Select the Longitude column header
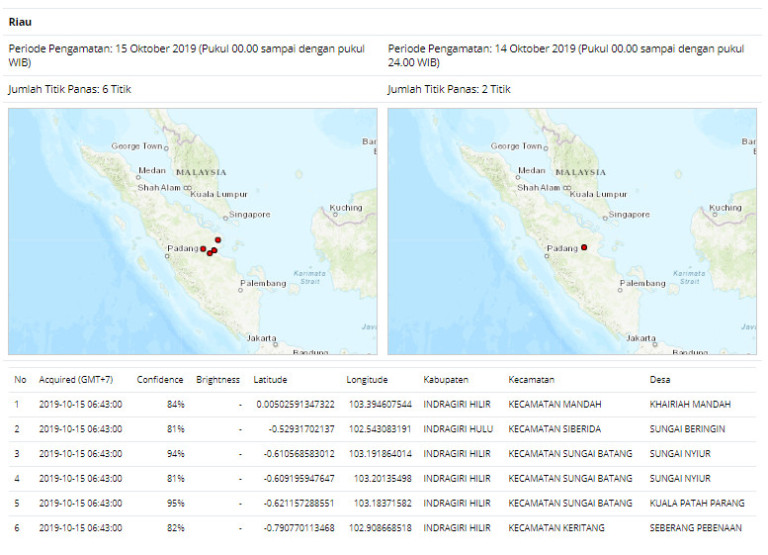 (367, 380)
